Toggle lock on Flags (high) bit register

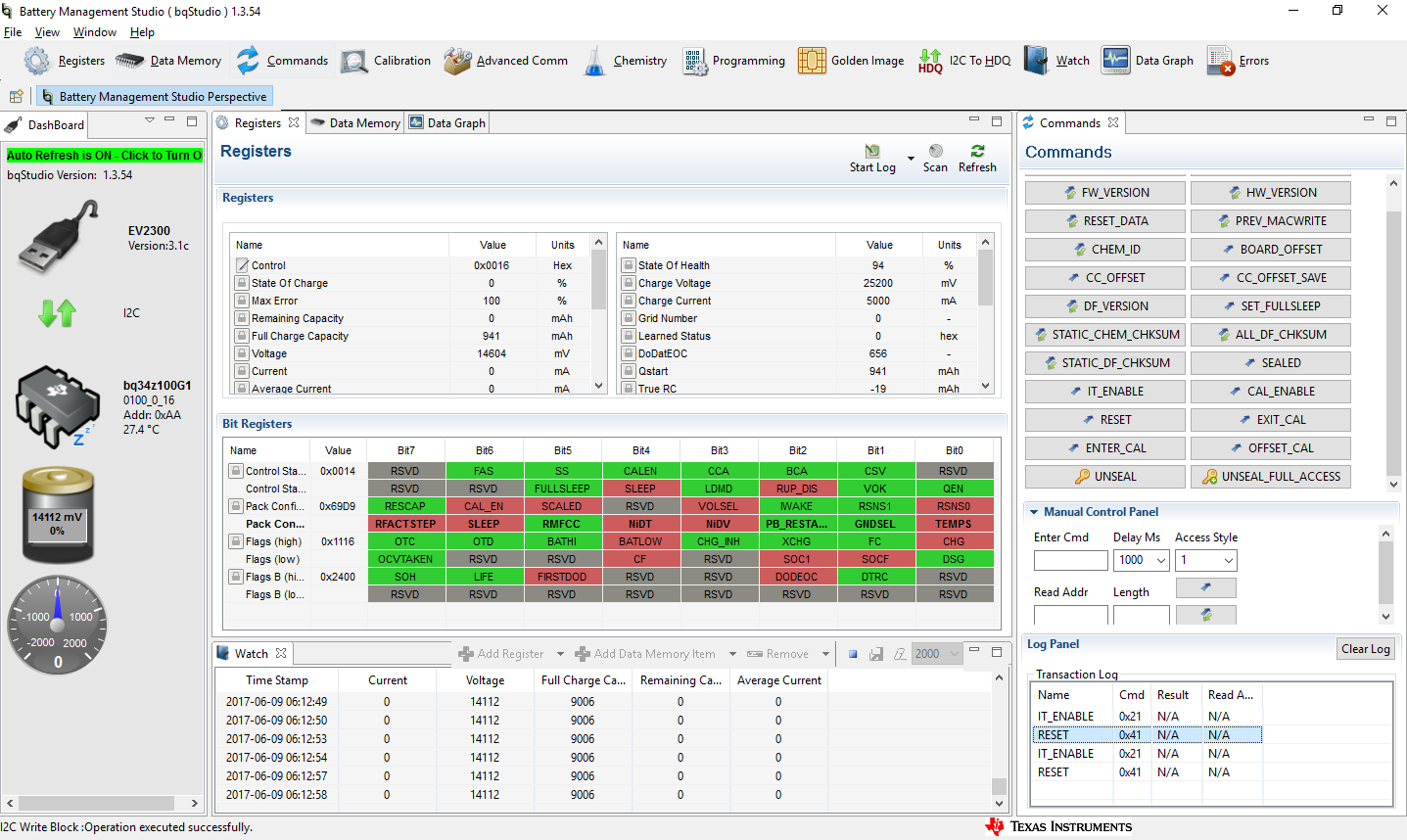(236, 541)
